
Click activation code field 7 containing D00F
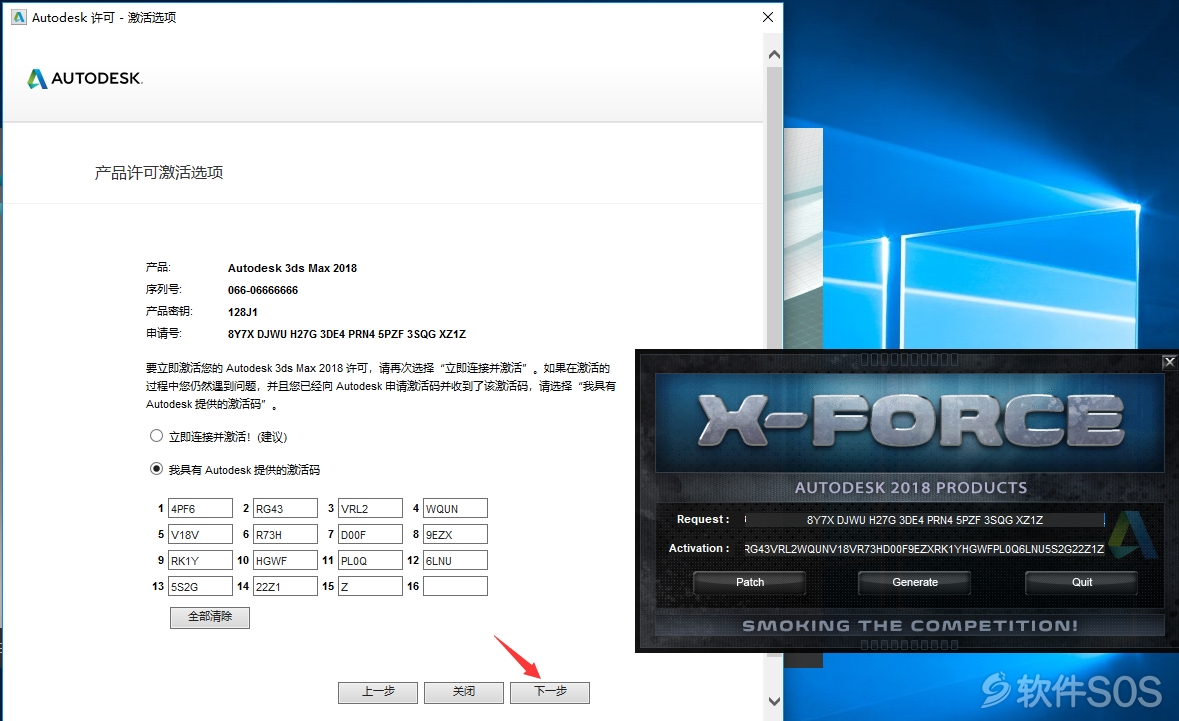pyautogui.click(x=370, y=535)
